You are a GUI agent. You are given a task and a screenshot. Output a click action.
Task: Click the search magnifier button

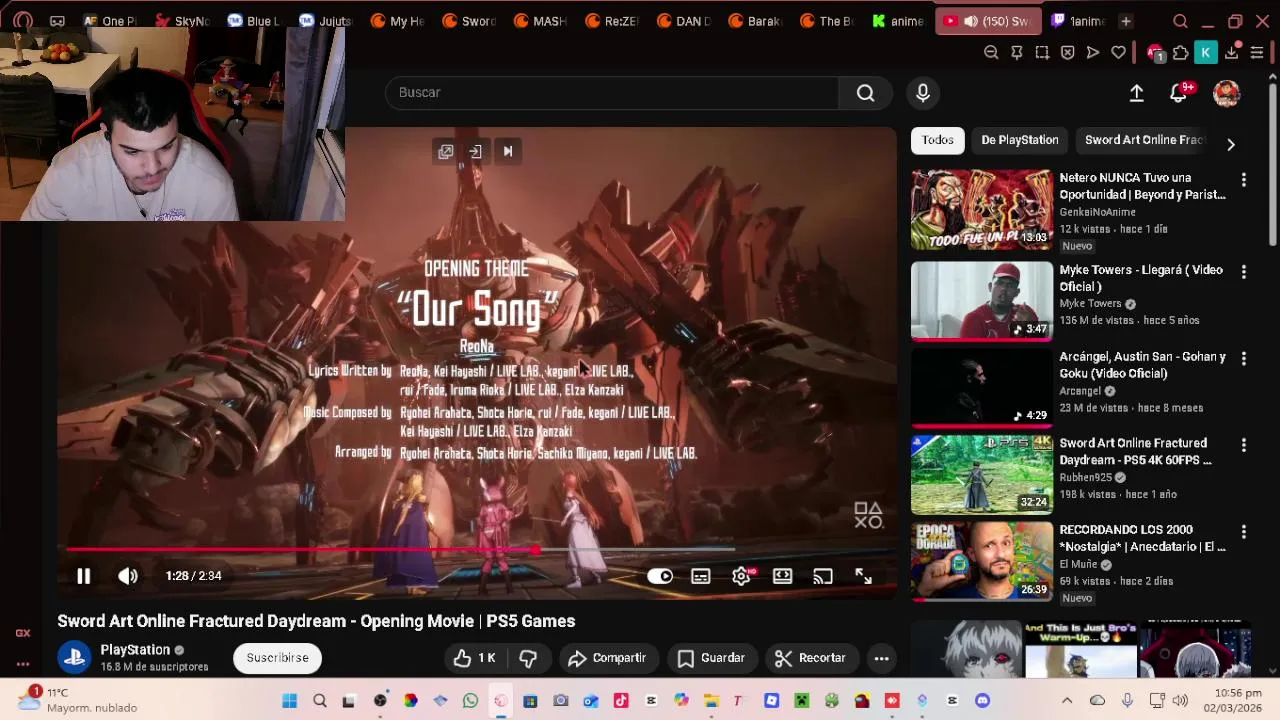point(865,92)
